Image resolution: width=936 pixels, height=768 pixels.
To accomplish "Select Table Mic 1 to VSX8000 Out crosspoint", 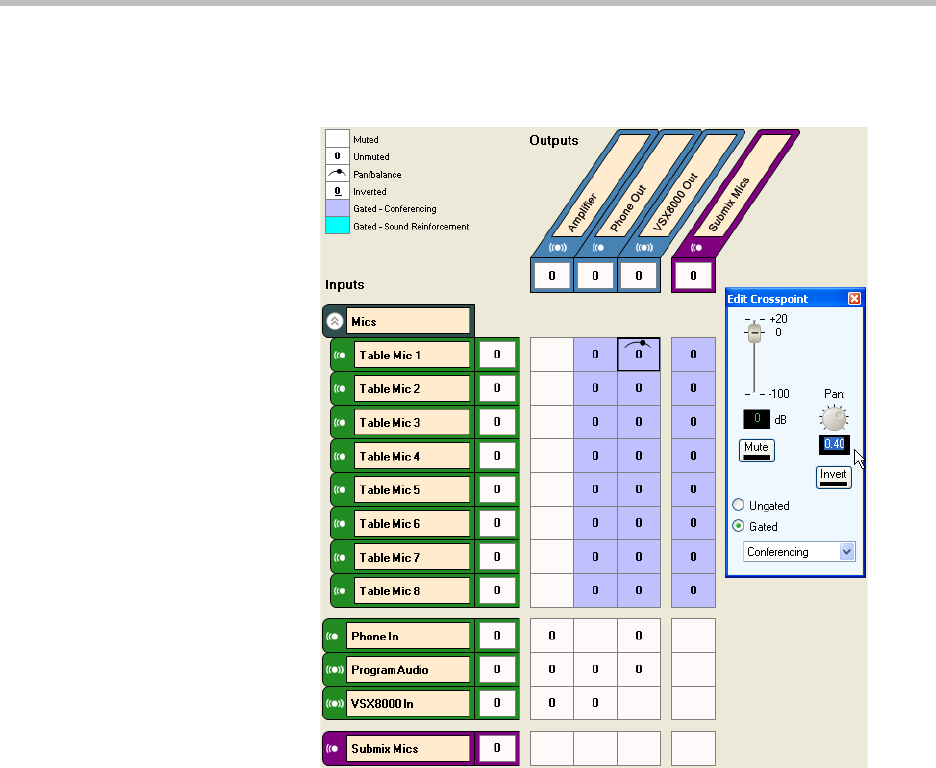I will point(638,354).
